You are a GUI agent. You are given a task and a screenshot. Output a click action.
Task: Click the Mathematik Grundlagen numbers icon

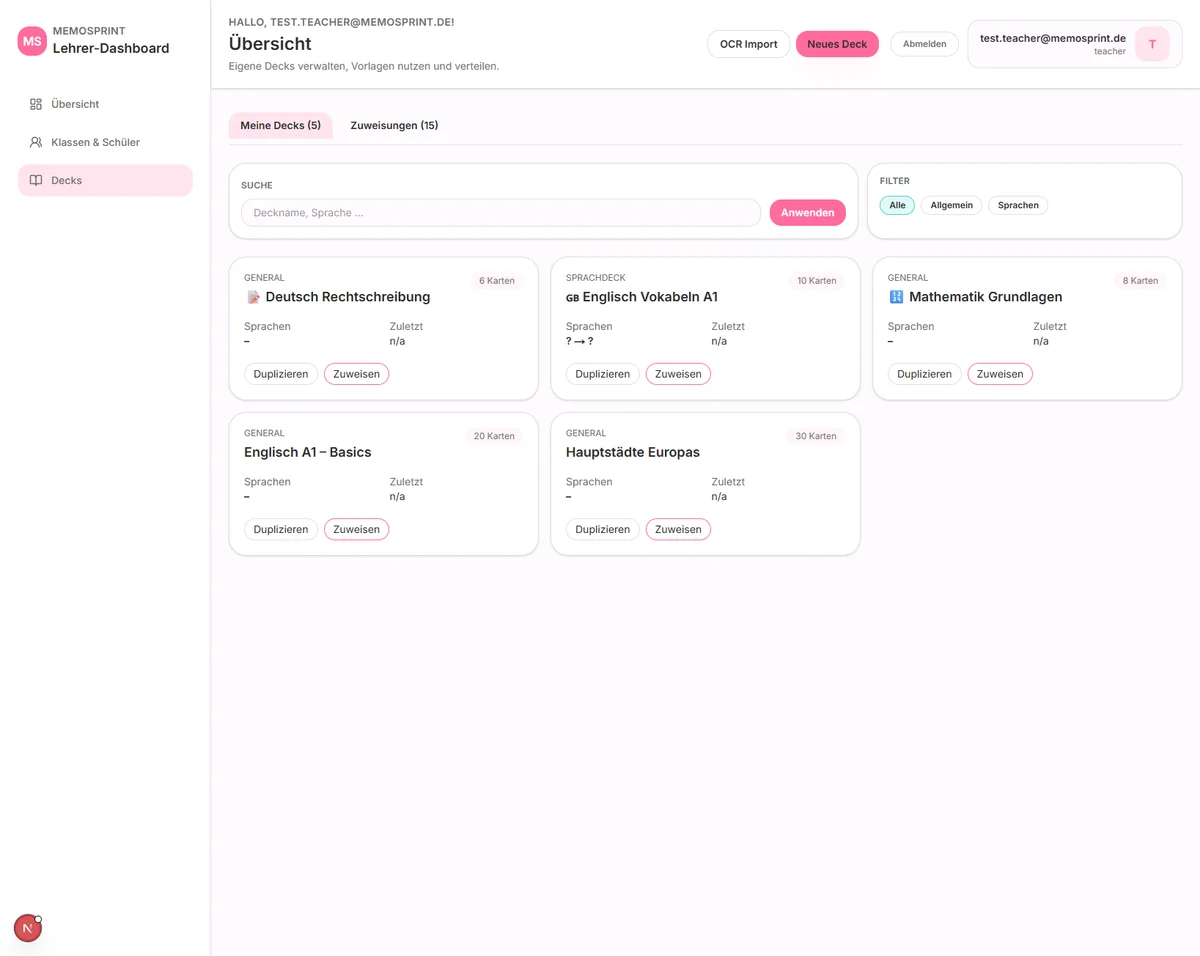pyautogui.click(x=896, y=297)
